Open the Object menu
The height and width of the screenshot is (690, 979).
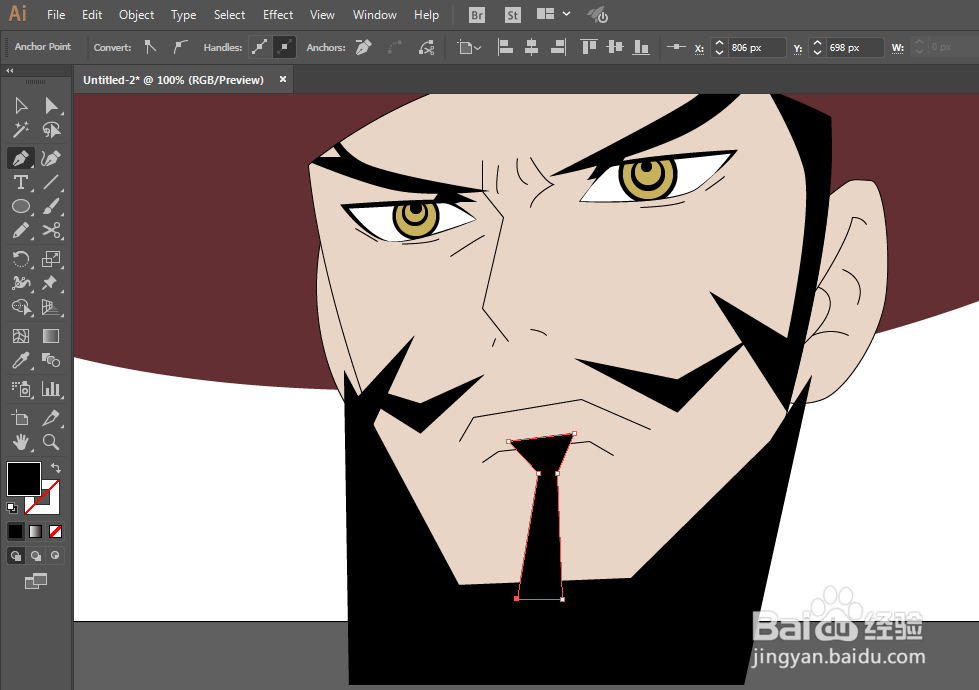tap(136, 15)
